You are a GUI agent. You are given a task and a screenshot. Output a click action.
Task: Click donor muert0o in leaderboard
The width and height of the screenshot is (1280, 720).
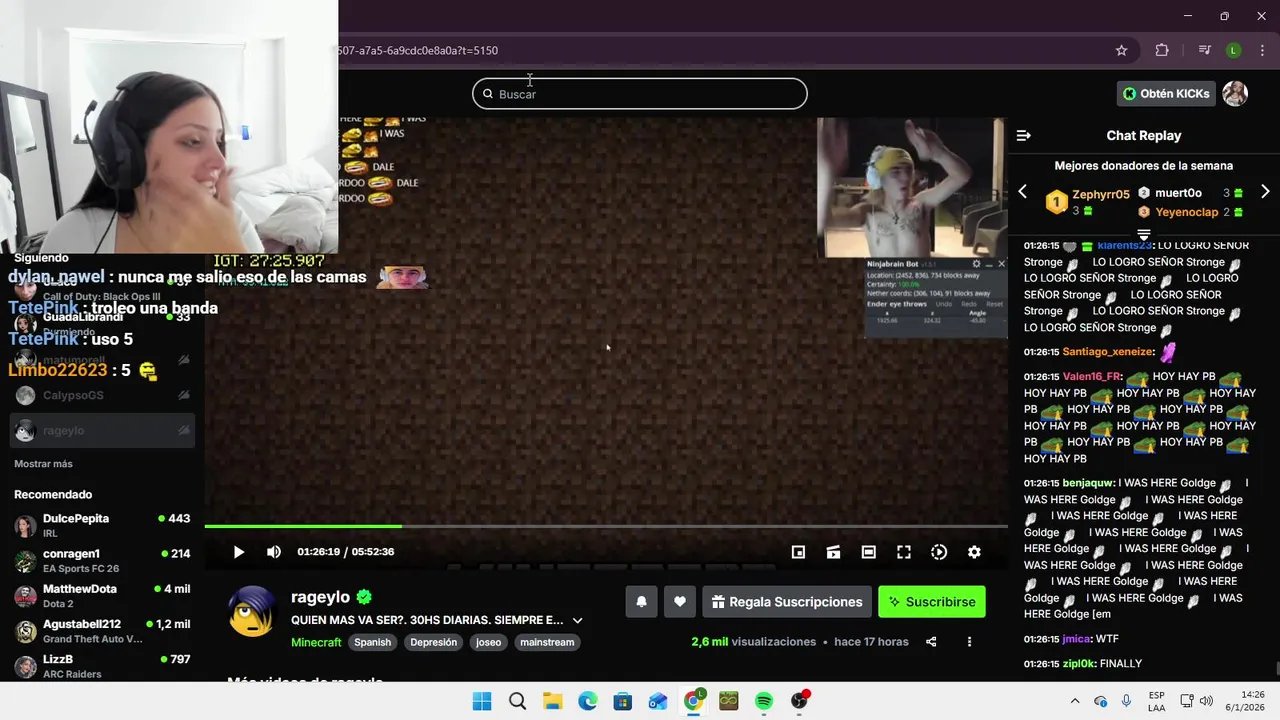[x=1178, y=193]
